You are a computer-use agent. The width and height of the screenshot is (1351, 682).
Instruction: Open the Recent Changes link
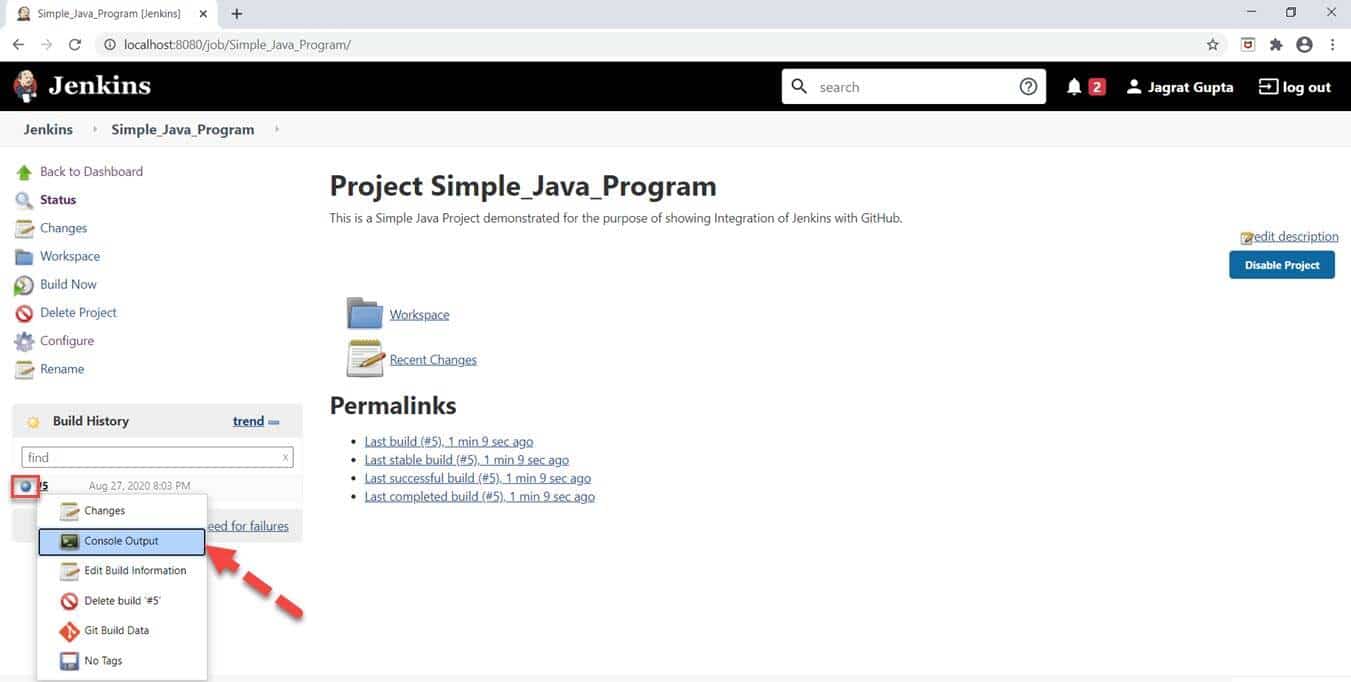click(x=433, y=359)
